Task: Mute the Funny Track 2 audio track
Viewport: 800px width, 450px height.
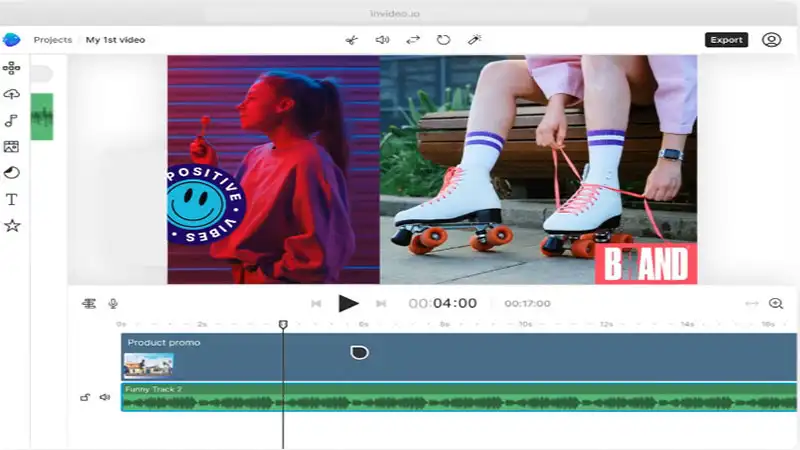Action: click(104, 397)
